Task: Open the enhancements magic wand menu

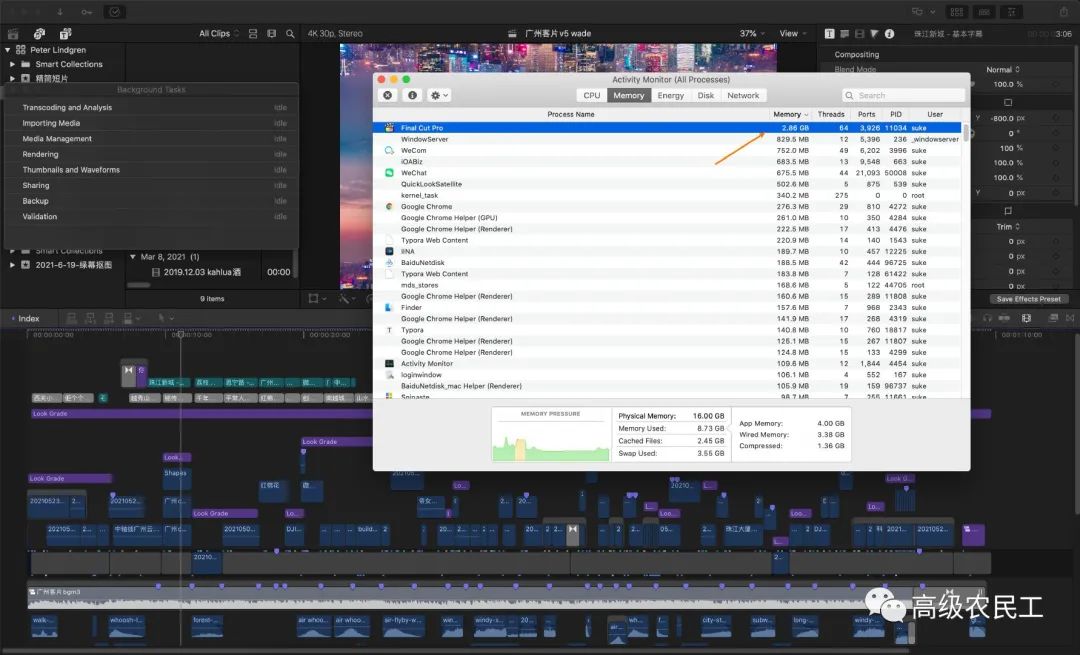Action: point(347,298)
